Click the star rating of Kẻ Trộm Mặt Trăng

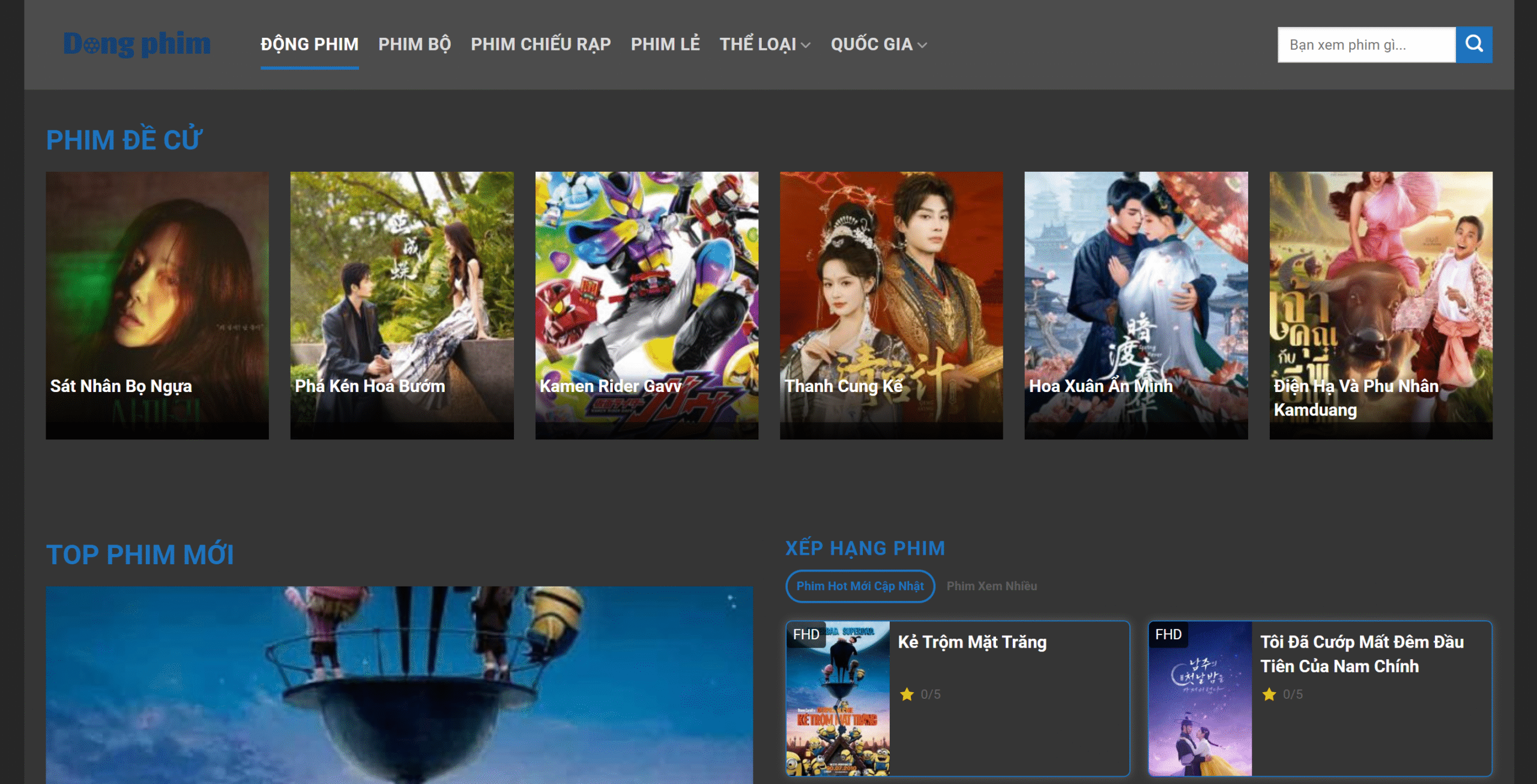[919, 695]
